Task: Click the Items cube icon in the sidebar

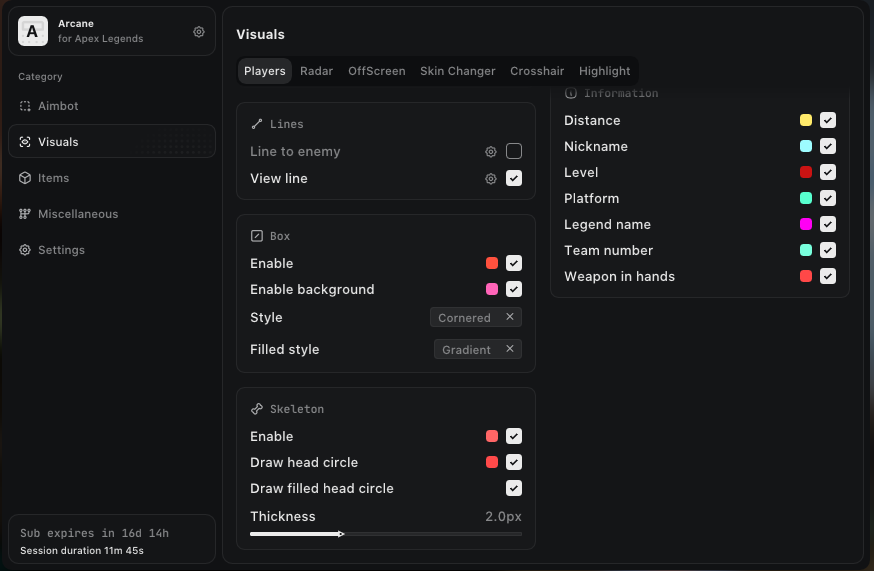Action: (x=25, y=178)
